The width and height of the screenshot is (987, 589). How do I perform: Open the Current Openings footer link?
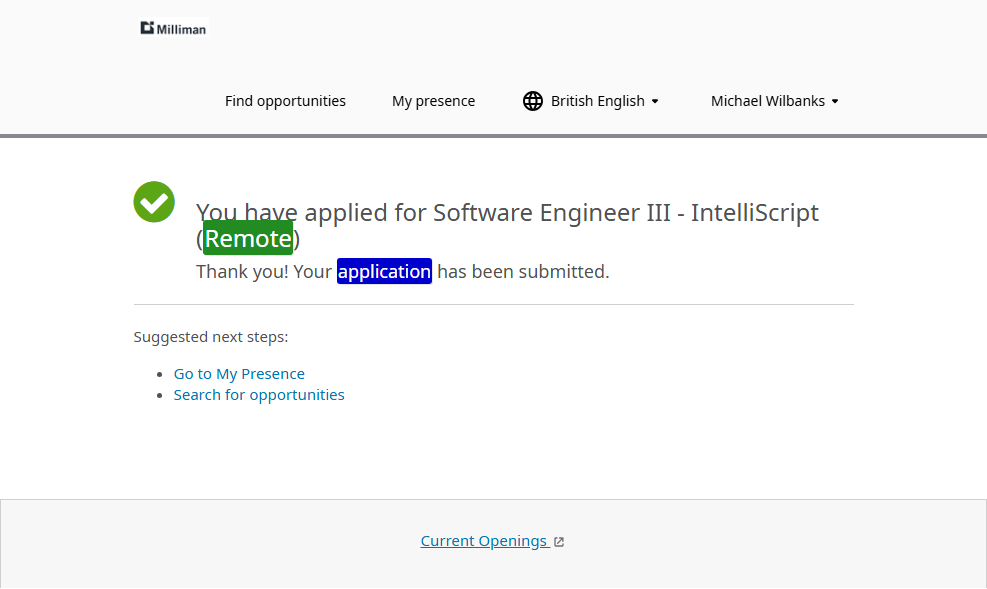484,541
